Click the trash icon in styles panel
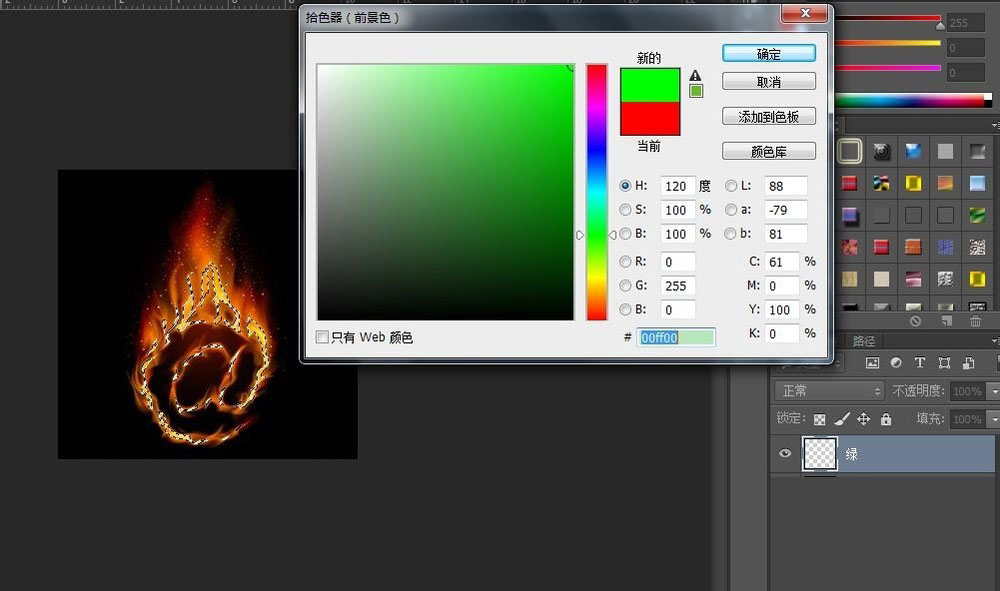 click(x=976, y=321)
